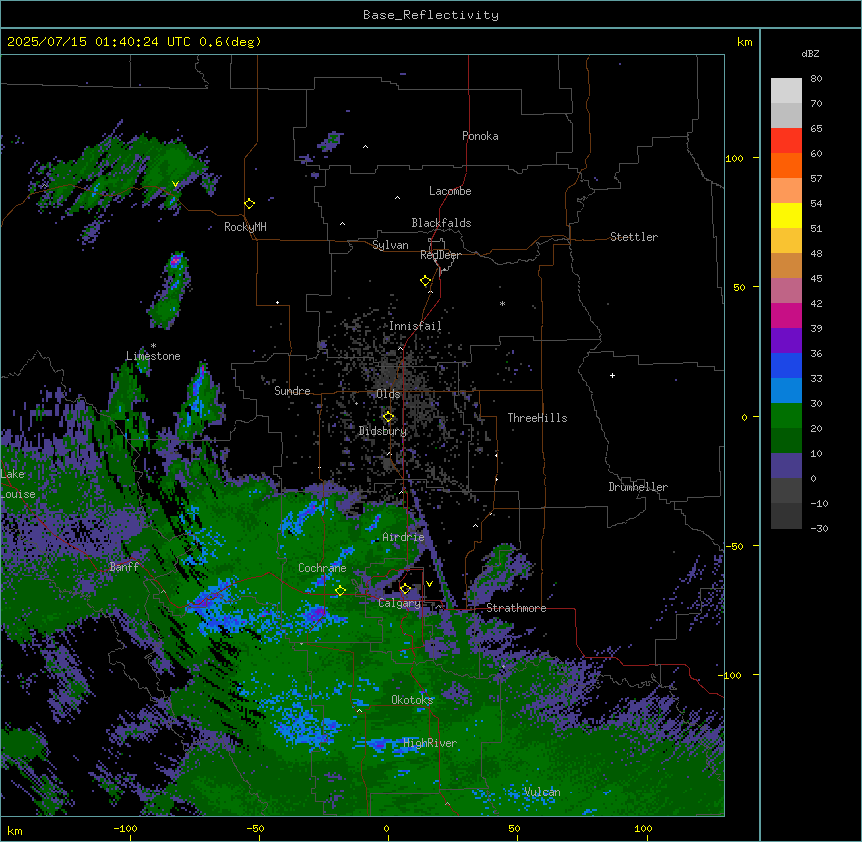Click the yellow V marker east of Calgary

429,584
